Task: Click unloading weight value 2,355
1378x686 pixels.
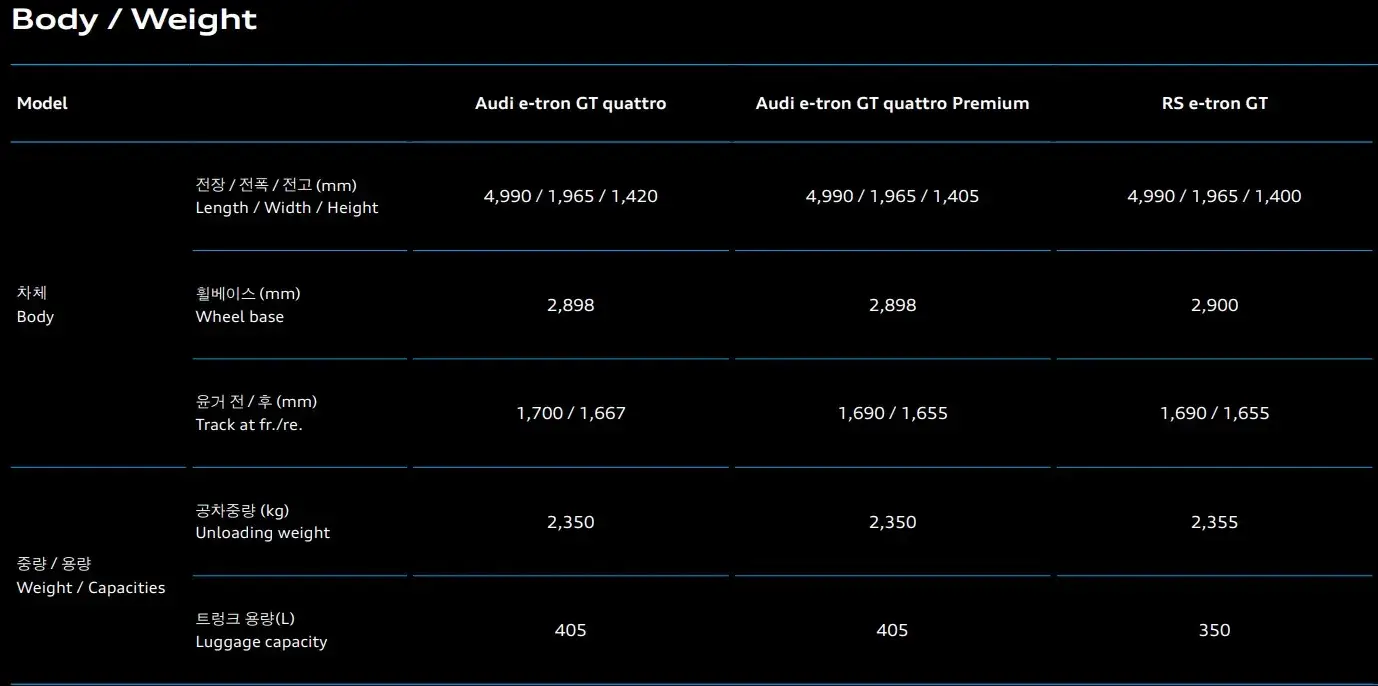Action: coord(1214,522)
